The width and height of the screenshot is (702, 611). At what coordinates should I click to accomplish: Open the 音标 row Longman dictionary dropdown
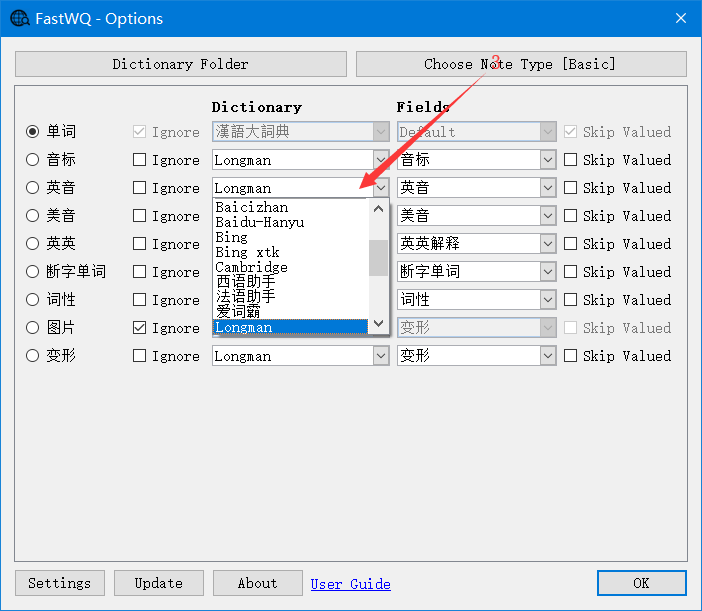(x=381, y=160)
